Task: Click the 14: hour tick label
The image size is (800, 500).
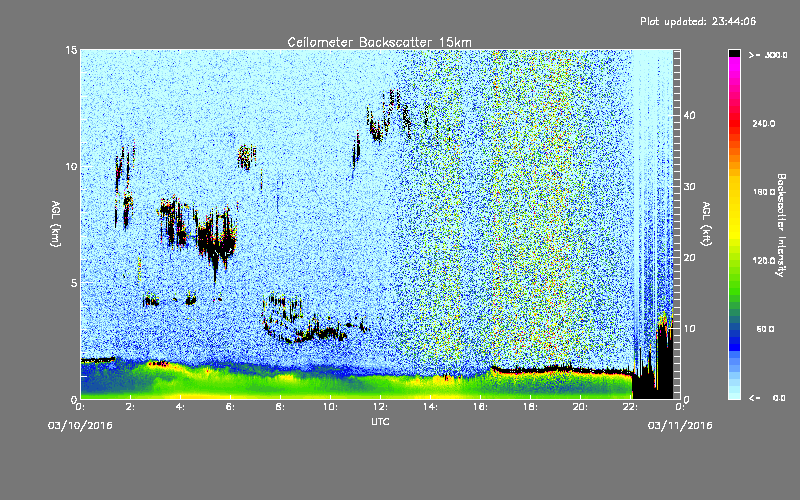Action: tap(430, 407)
